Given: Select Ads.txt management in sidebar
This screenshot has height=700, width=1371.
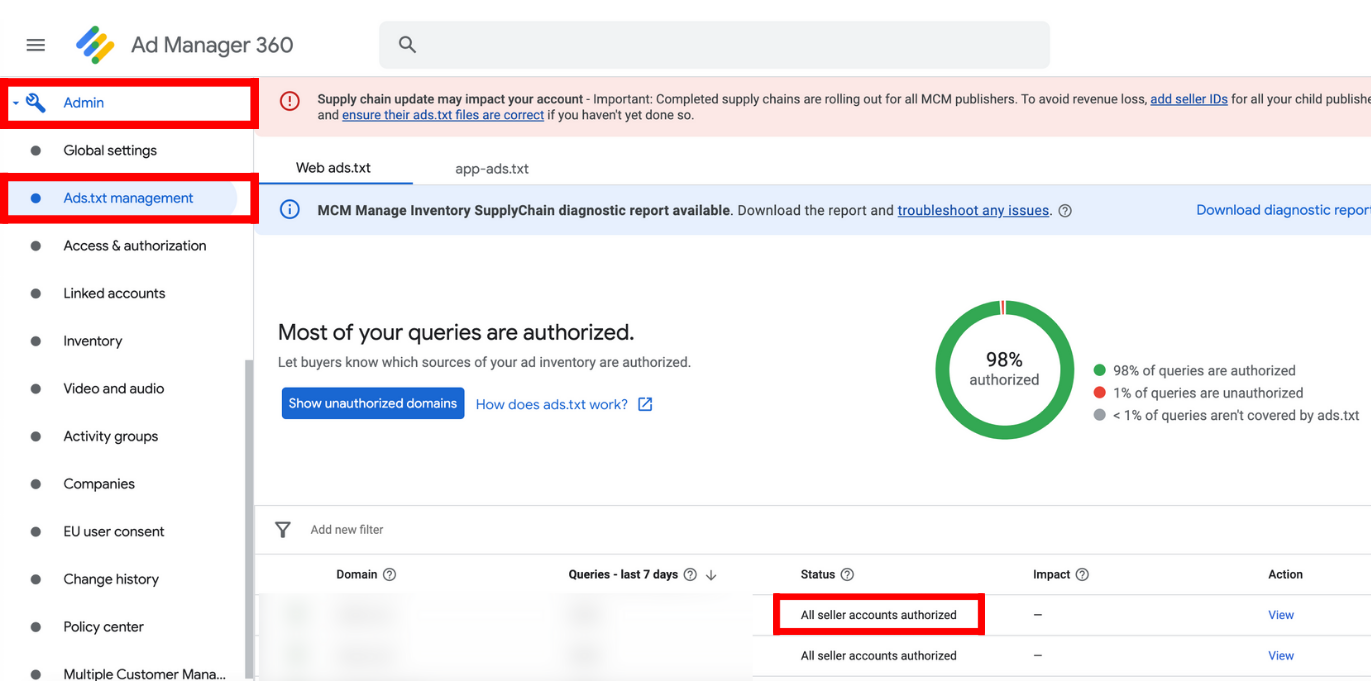Looking at the screenshot, I should [x=129, y=198].
